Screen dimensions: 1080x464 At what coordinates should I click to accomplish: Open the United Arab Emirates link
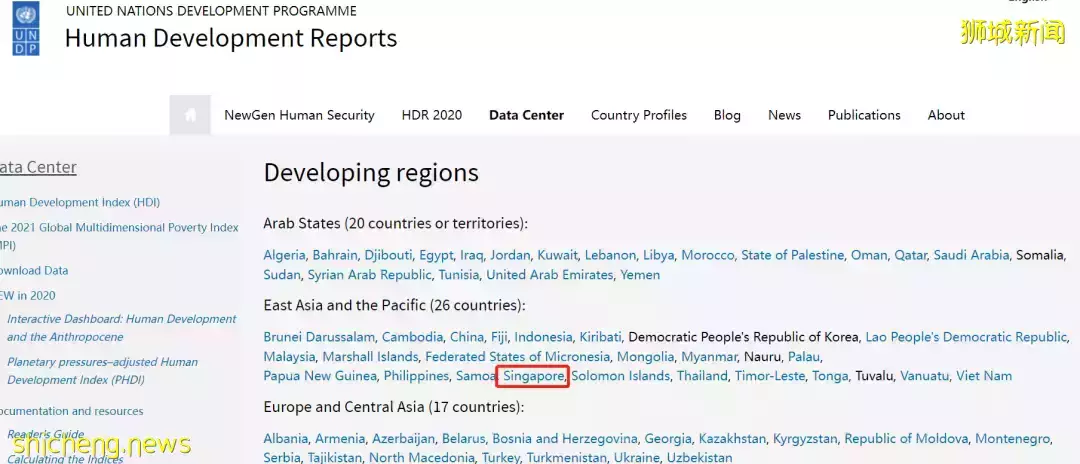click(x=549, y=275)
